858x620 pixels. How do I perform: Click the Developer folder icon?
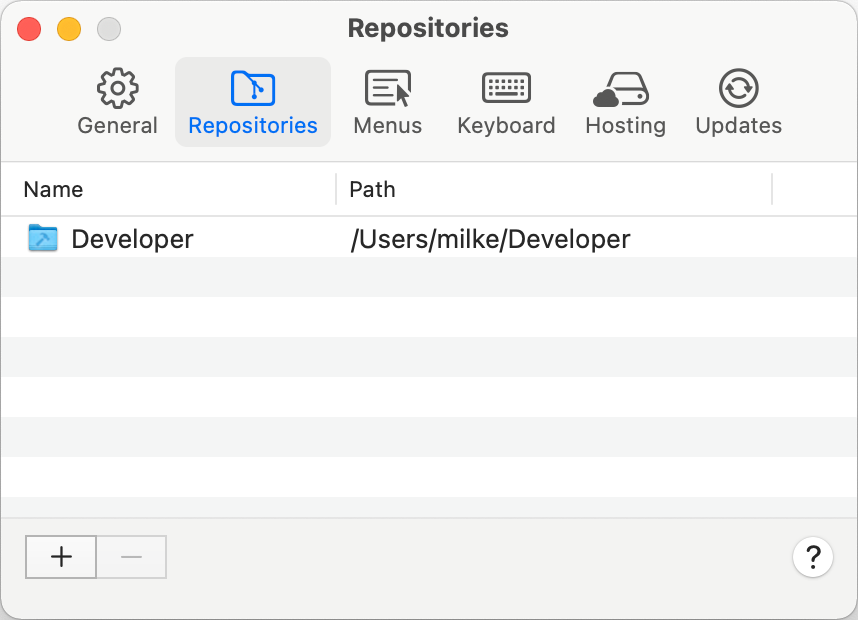click(x=43, y=238)
